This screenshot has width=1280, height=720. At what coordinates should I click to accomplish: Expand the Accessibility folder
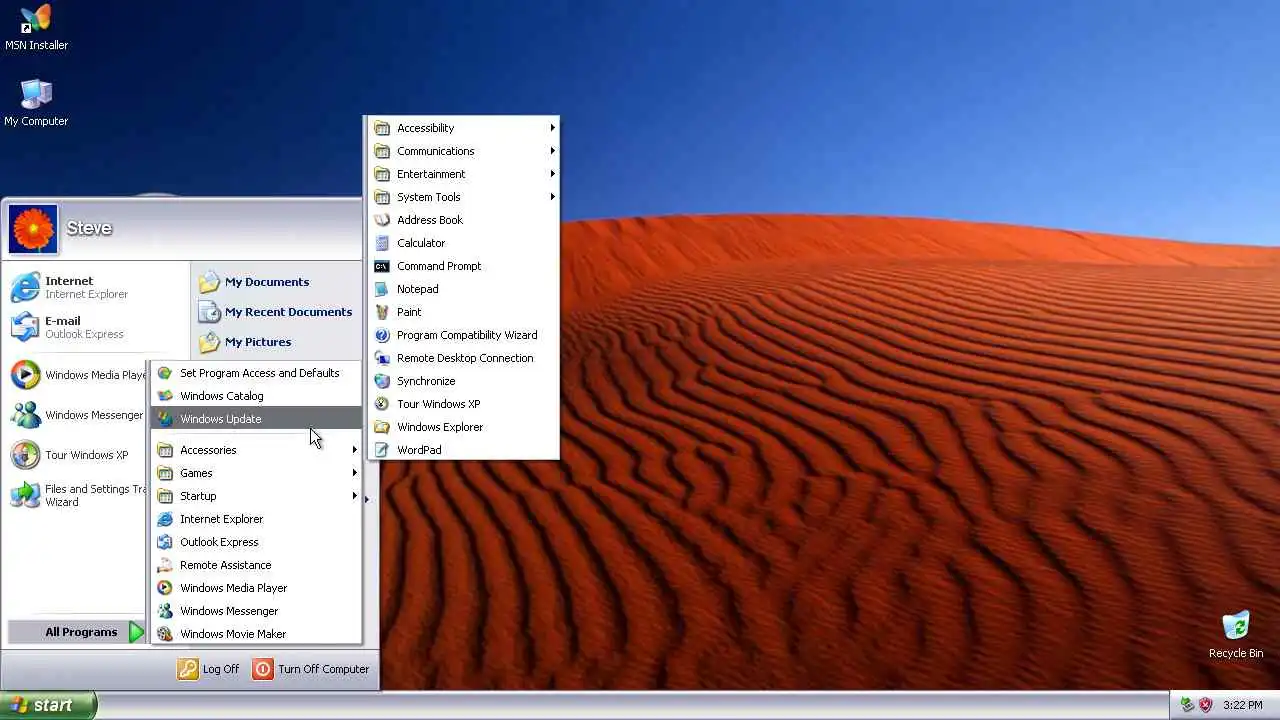(x=463, y=128)
